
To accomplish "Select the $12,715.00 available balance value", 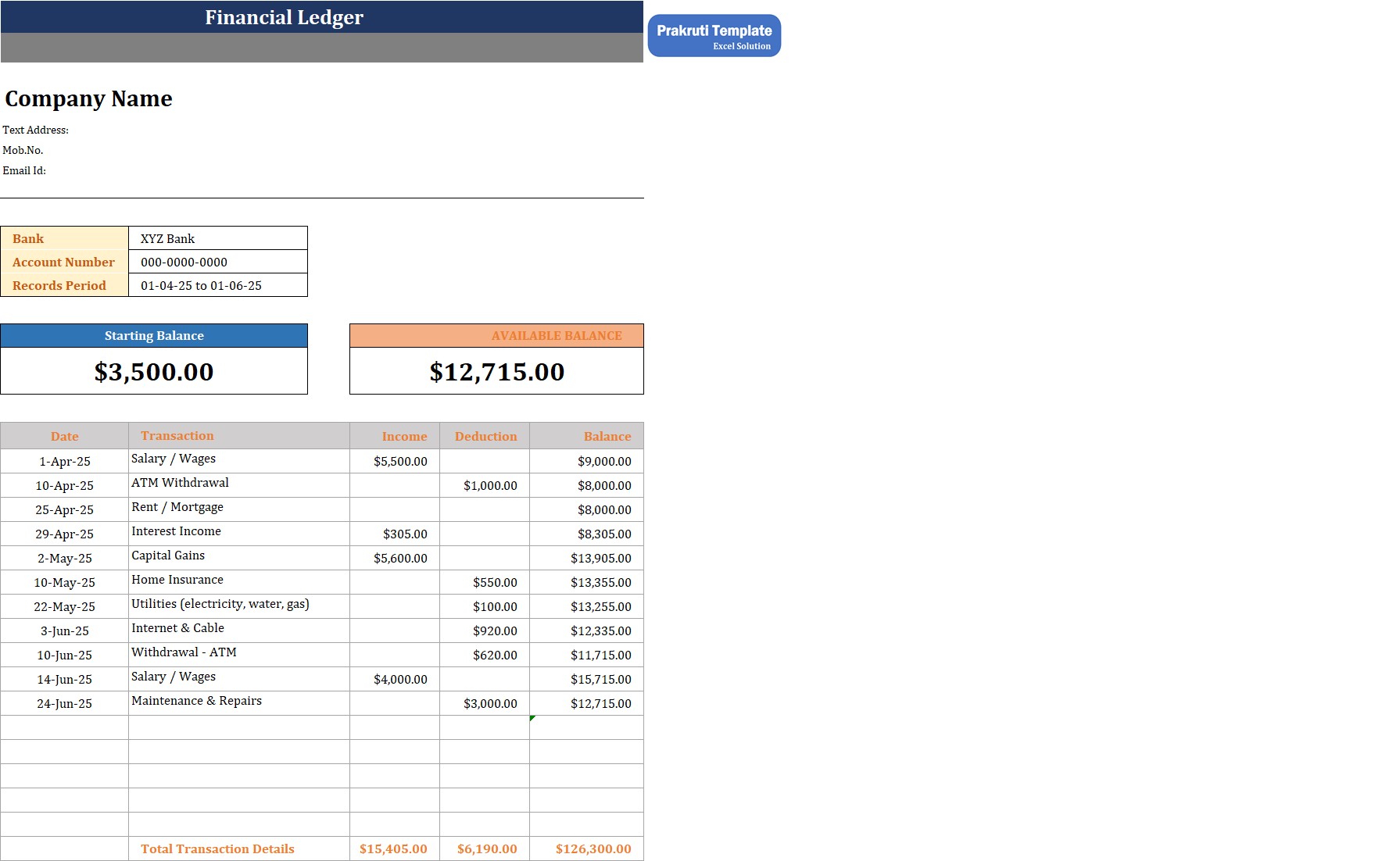I will [496, 371].
